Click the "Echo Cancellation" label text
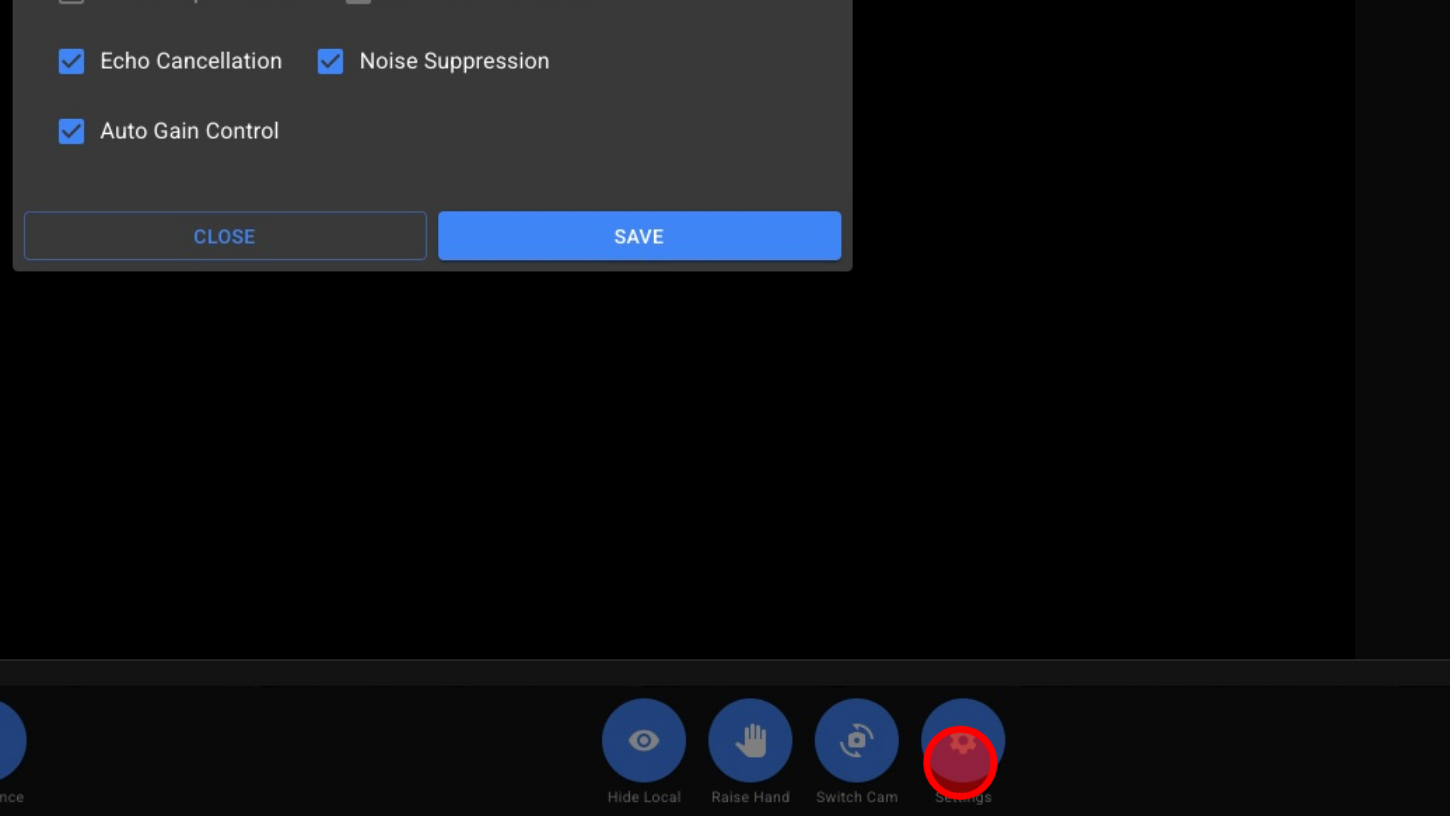 pos(191,61)
